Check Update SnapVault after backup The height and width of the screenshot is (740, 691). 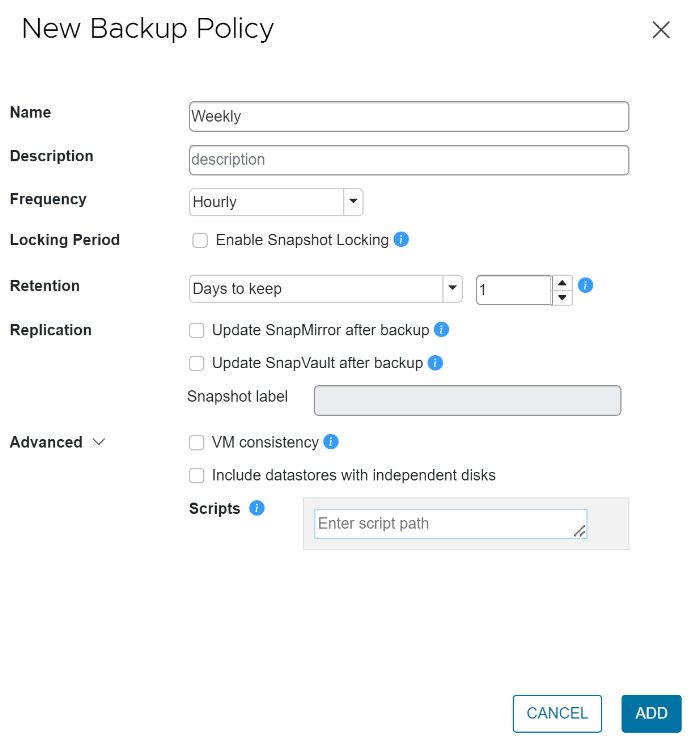click(x=197, y=363)
